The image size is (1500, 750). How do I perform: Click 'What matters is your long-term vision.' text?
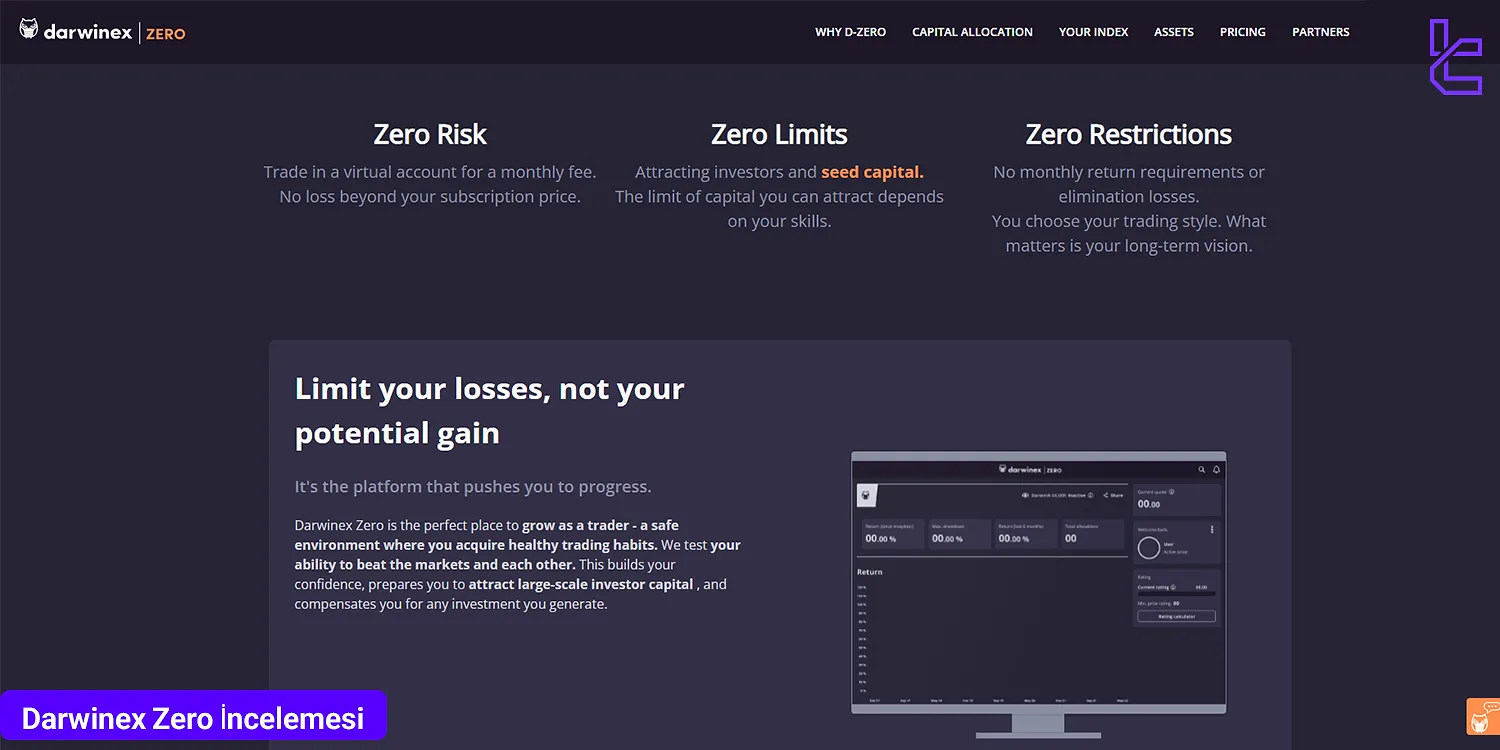click(x=1129, y=233)
